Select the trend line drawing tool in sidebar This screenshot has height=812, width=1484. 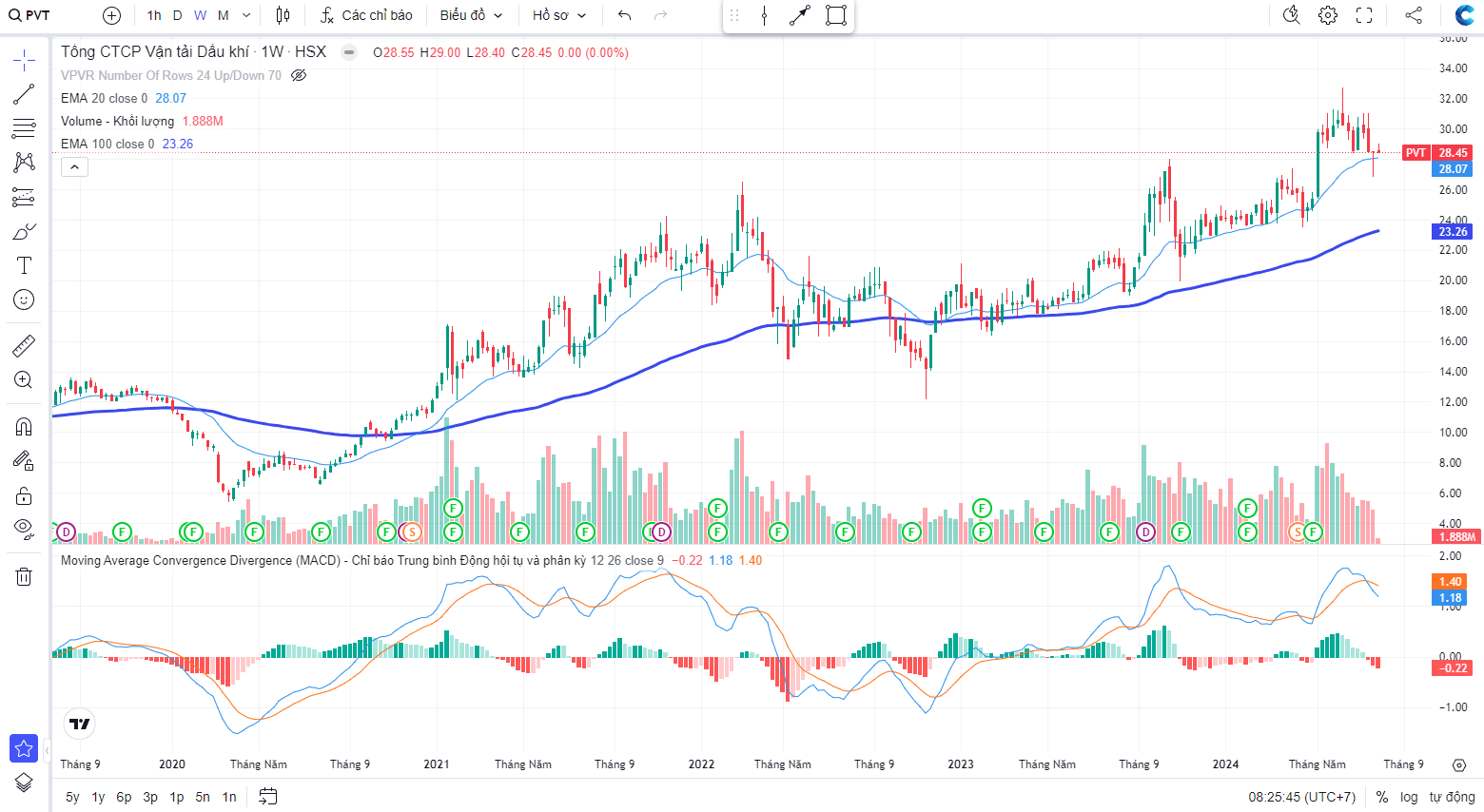(24, 94)
